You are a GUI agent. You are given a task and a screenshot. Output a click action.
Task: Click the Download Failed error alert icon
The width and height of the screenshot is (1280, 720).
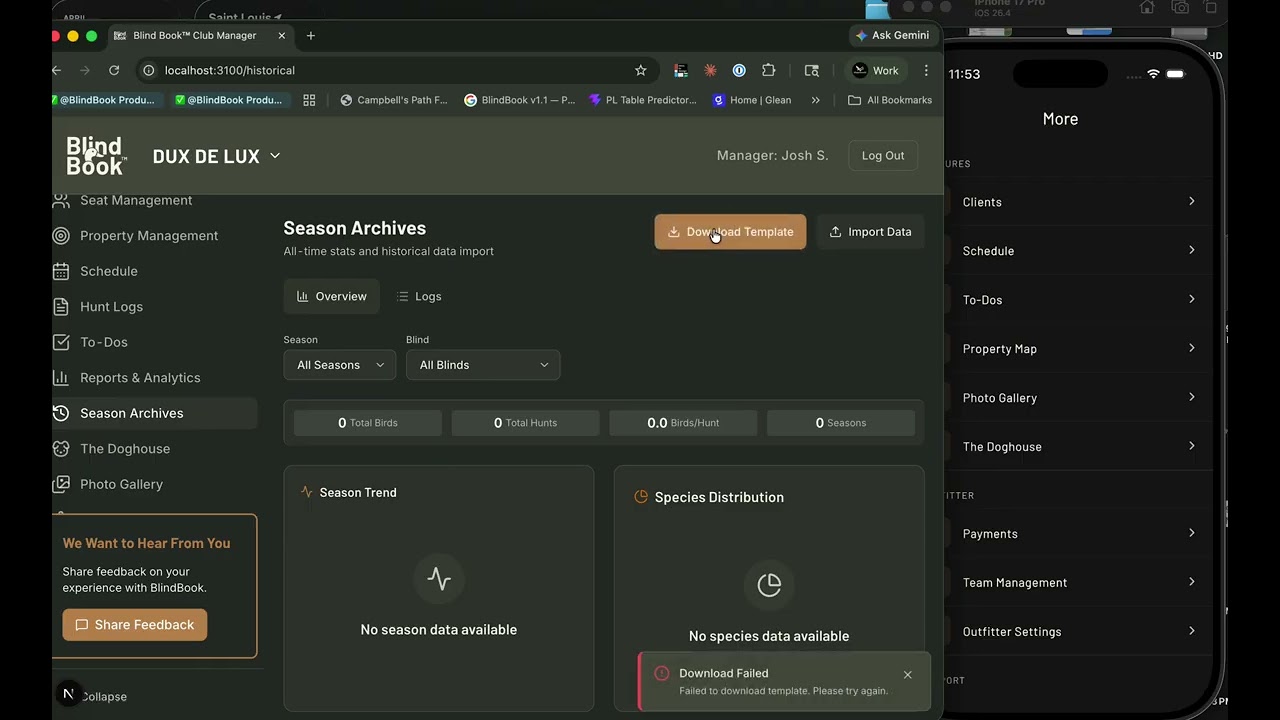pyautogui.click(x=661, y=673)
